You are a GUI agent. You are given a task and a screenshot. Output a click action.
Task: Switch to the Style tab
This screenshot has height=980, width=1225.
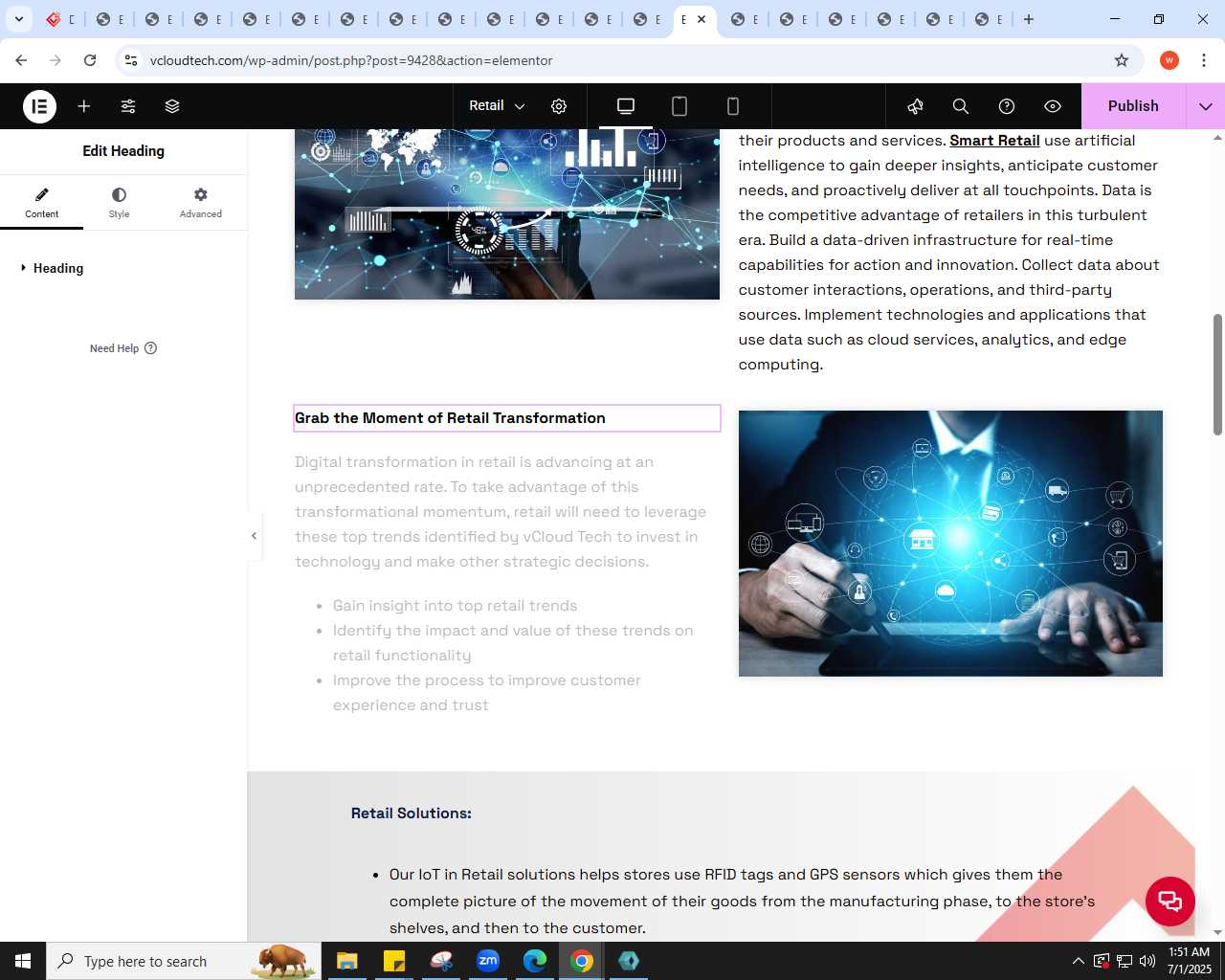click(119, 203)
